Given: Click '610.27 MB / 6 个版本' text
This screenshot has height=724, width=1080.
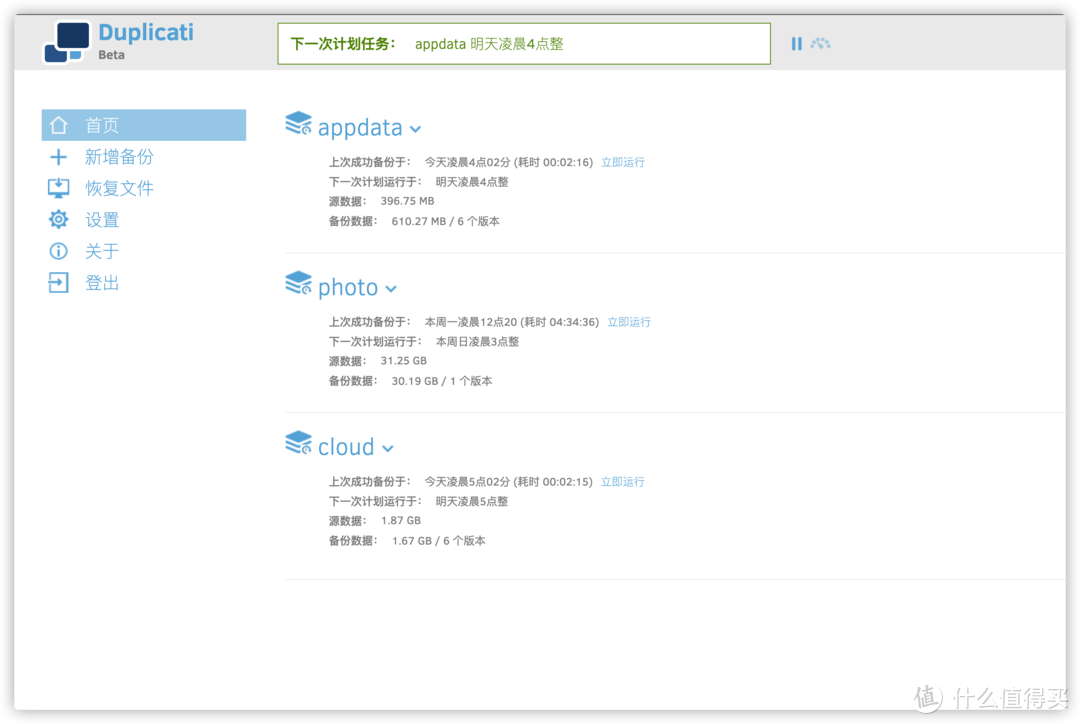Looking at the screenshot, I should click(446, 222).
